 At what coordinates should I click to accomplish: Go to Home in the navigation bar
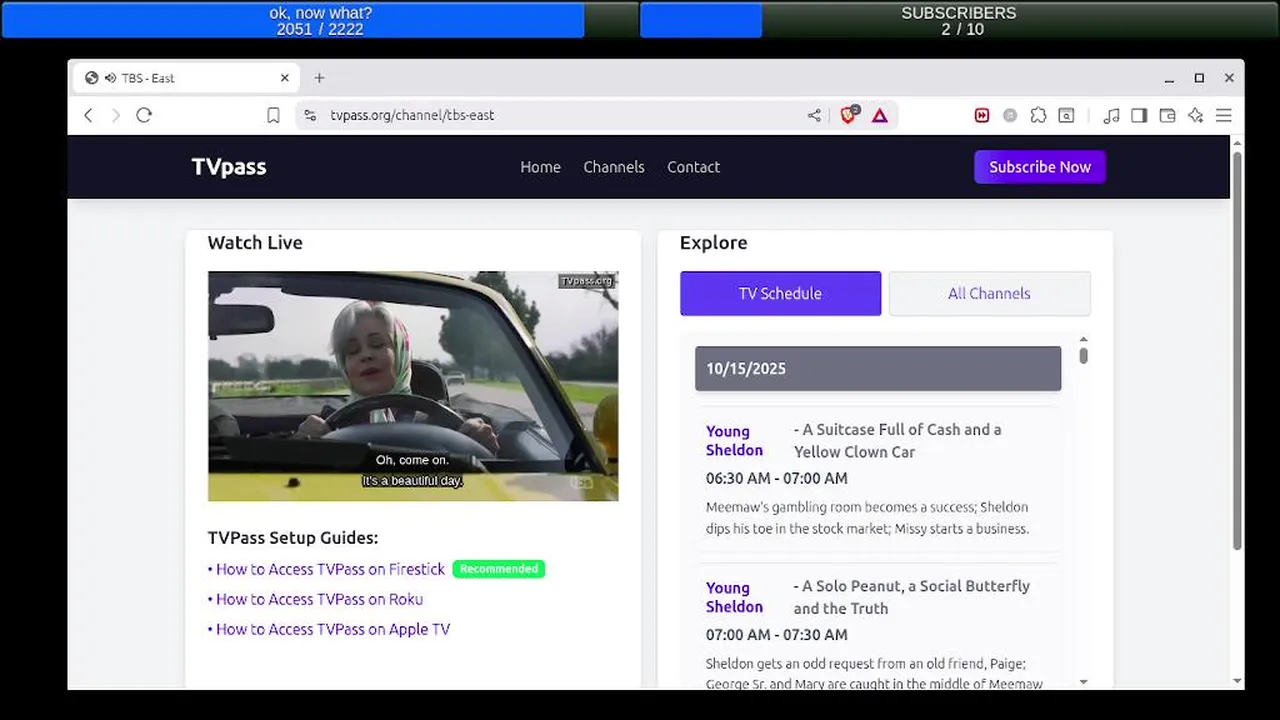click(540, 167)
